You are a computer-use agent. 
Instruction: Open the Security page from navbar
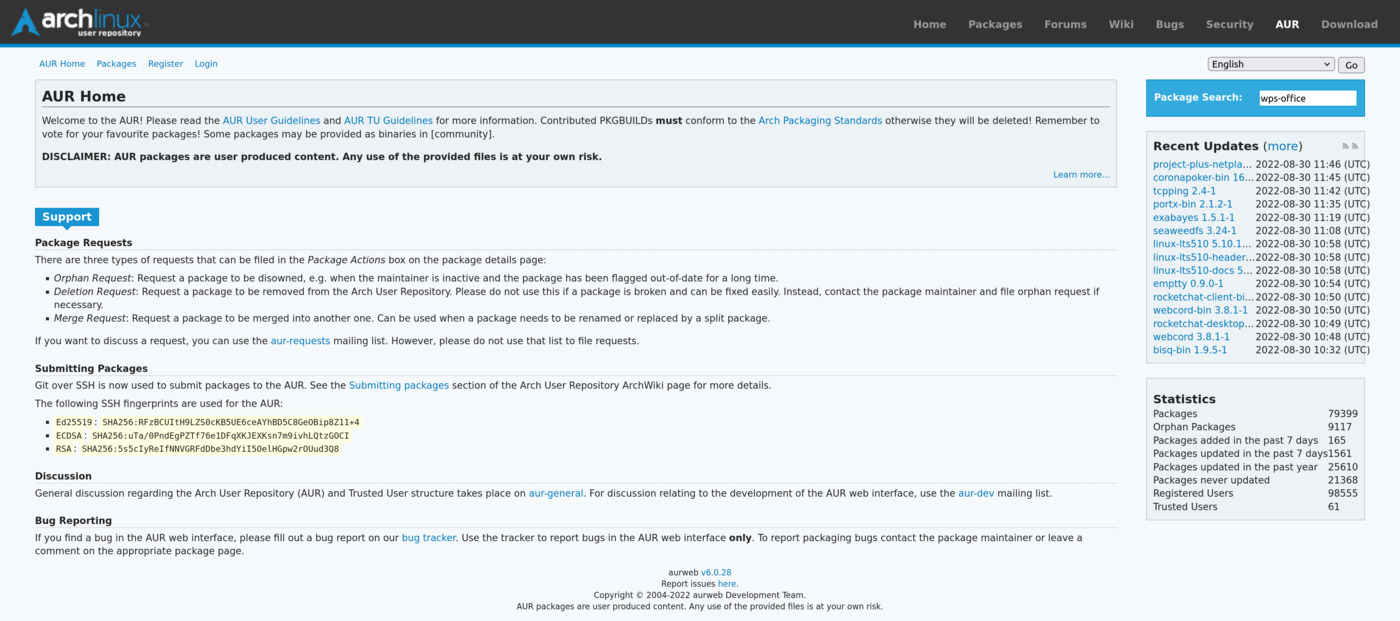(x=1229, y=24)
